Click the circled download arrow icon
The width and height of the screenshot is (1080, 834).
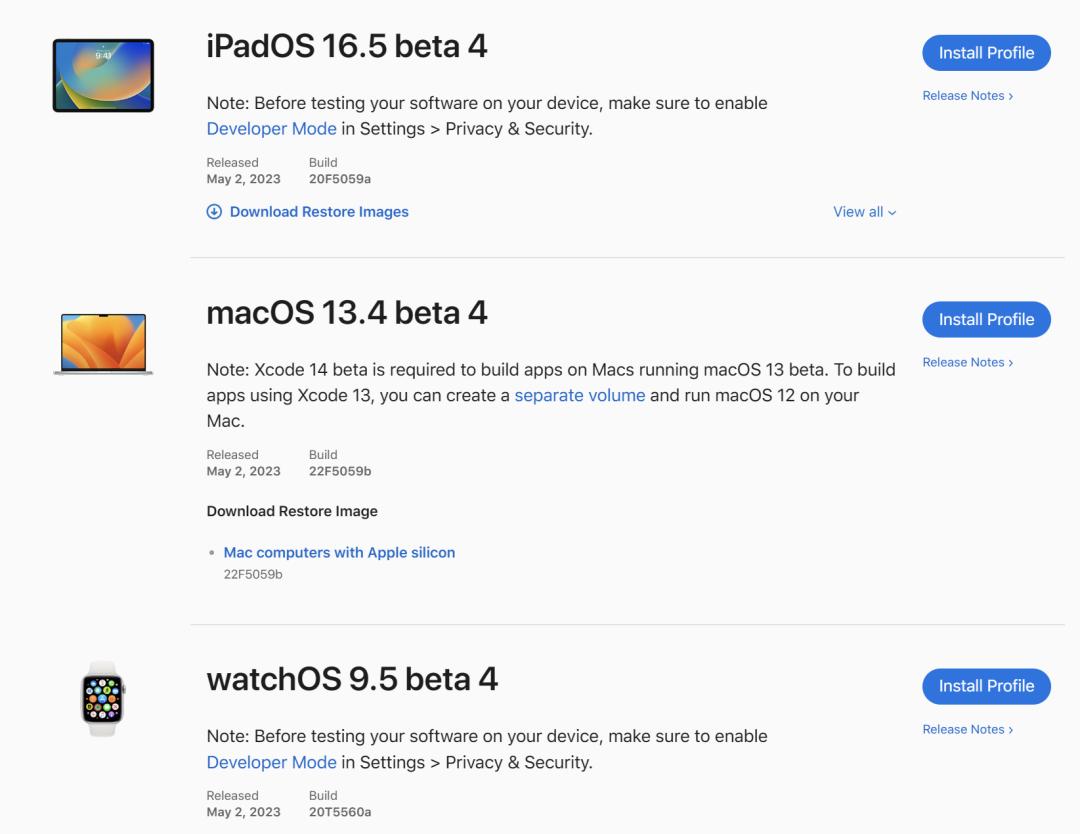213,211
